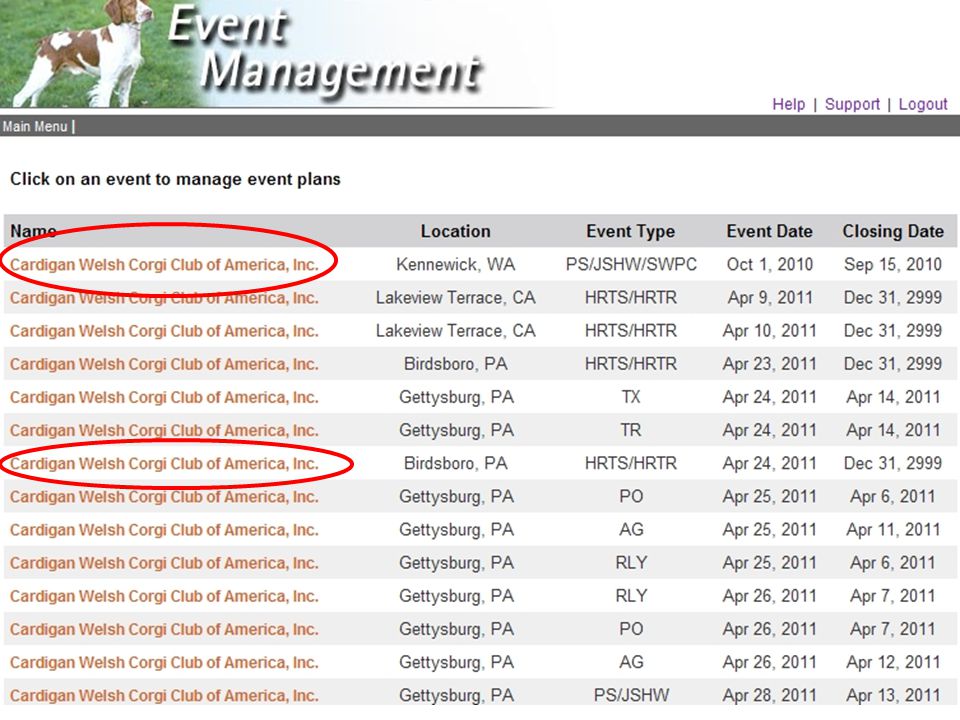Screen dimensions: 960x720
Task: Open the RLY event on Apr 26 name link
Action: coord(164,595)
